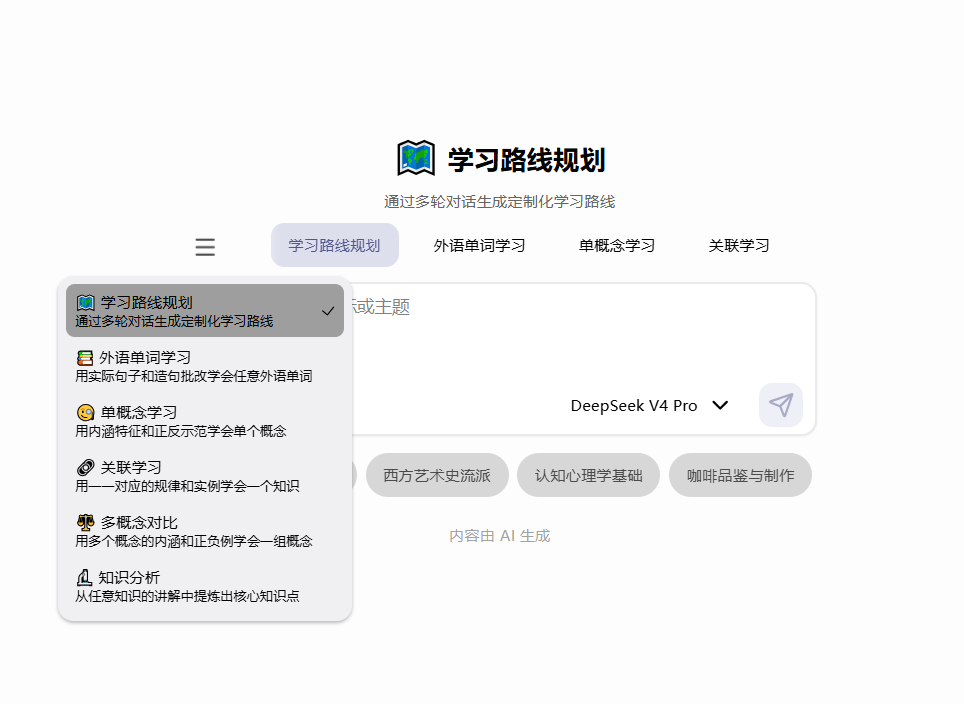Open the 关联学习 tab

[x=738, y=245]
